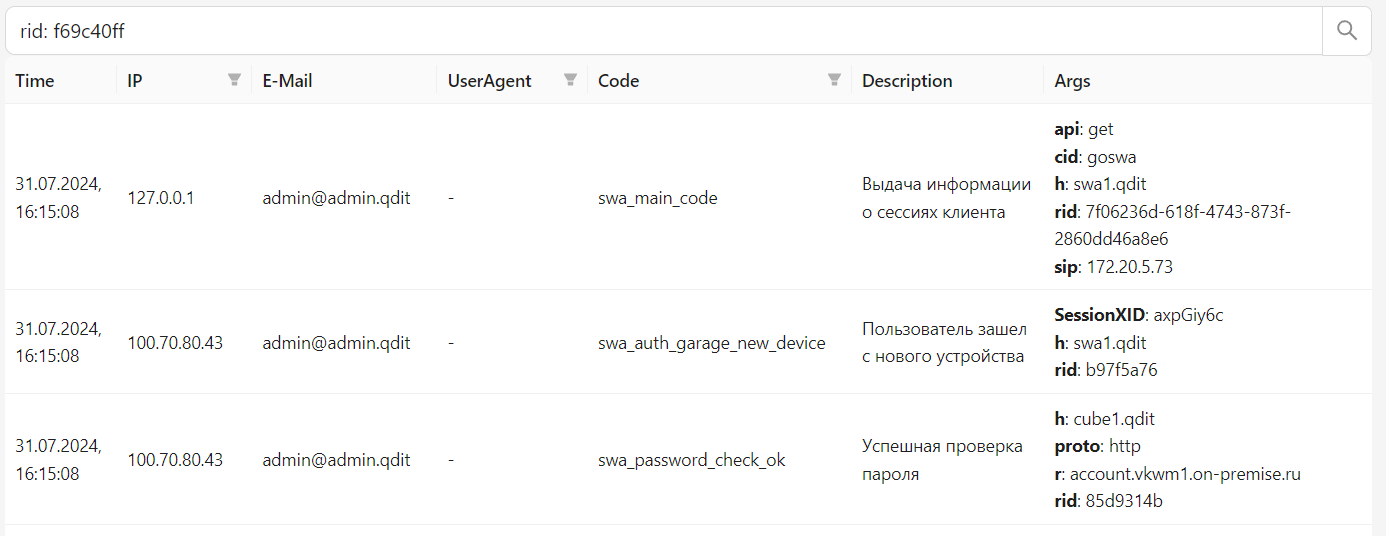This screenshot has width=1386, height=536.
Task: Click the "Выдача информации о сессиях клиента" description
Action: pos(946,198)
